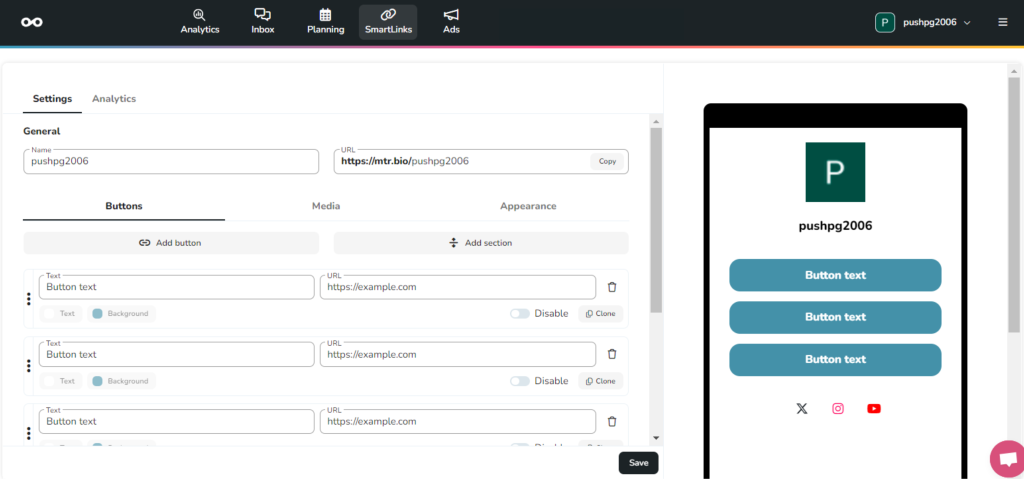Click the first row's URL input field
Image resolution: width=1024 pixels, height=479 pixels.
(458, 288)
